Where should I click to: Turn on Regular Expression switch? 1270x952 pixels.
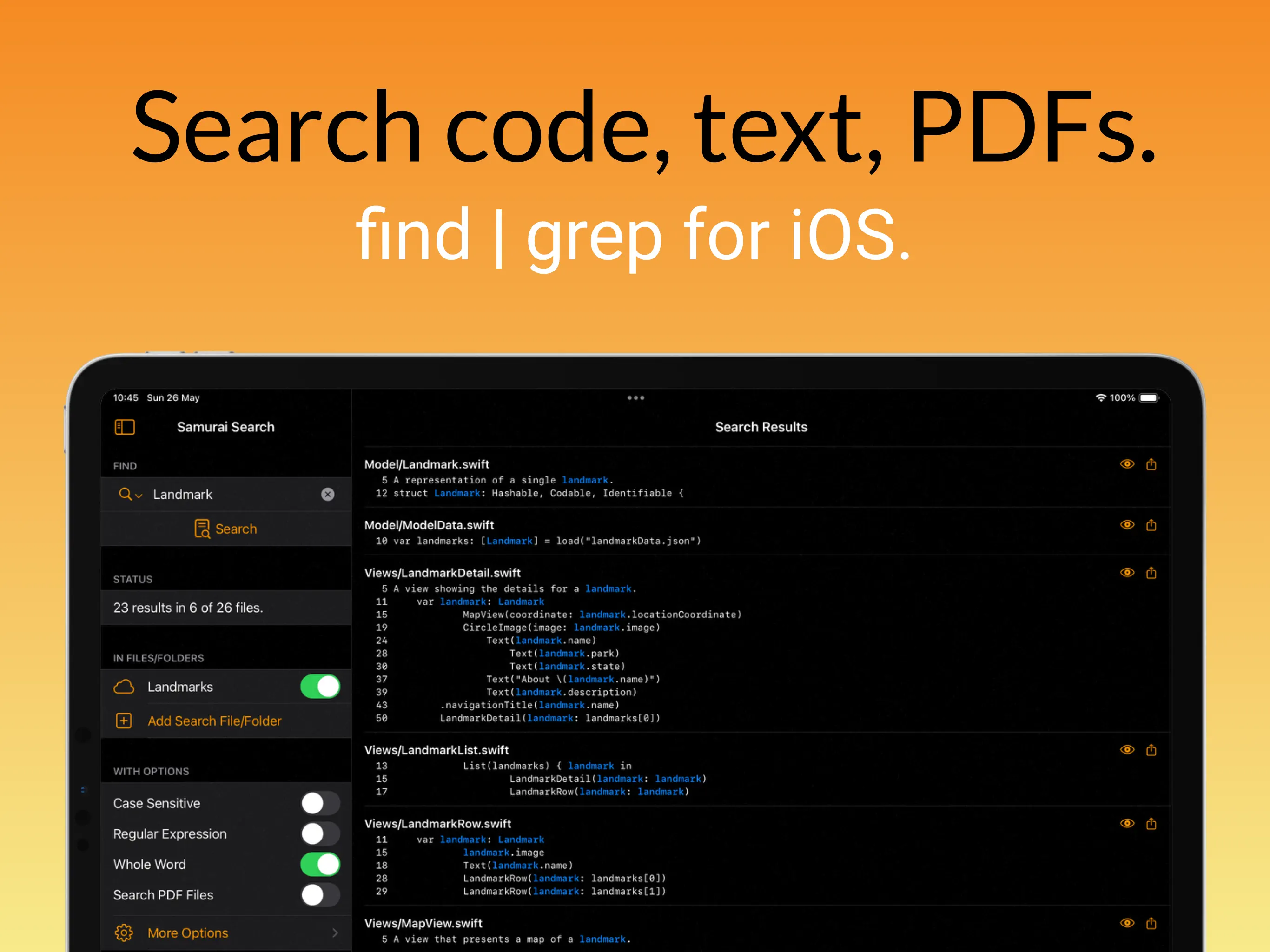click(x=320, y=834)
